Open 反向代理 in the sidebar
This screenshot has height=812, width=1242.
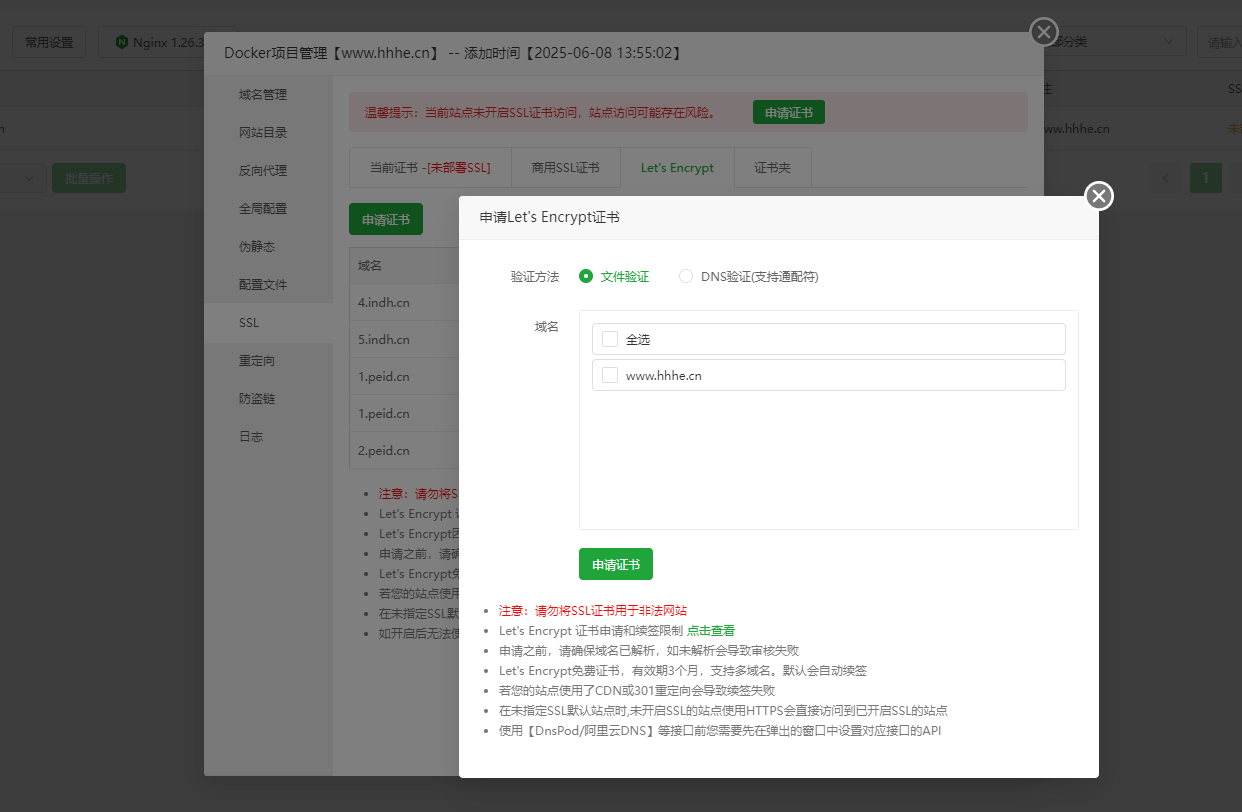[x=268, y=171]
